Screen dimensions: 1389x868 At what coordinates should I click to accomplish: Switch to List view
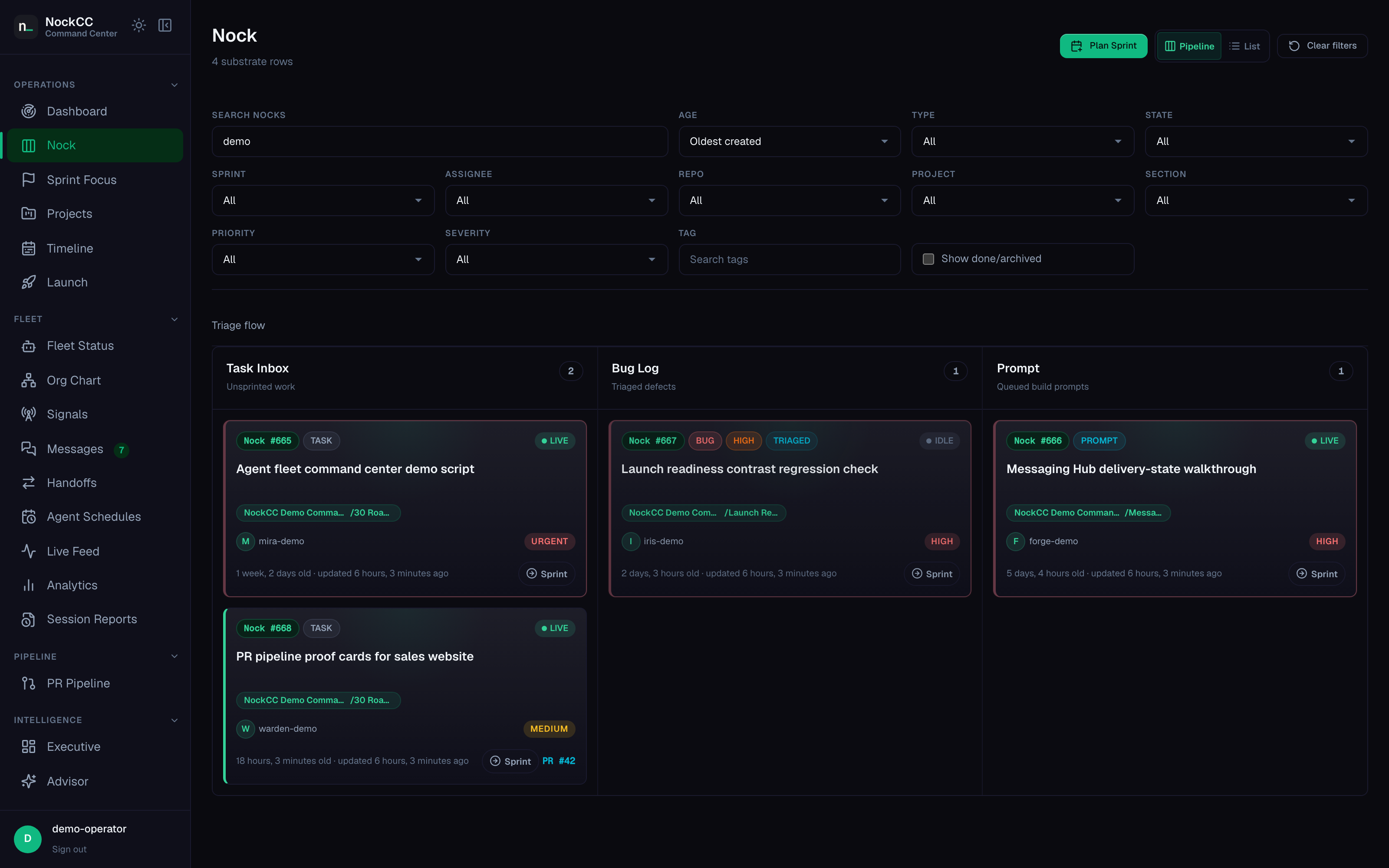pyautogui.click(x=1244, y=46)
